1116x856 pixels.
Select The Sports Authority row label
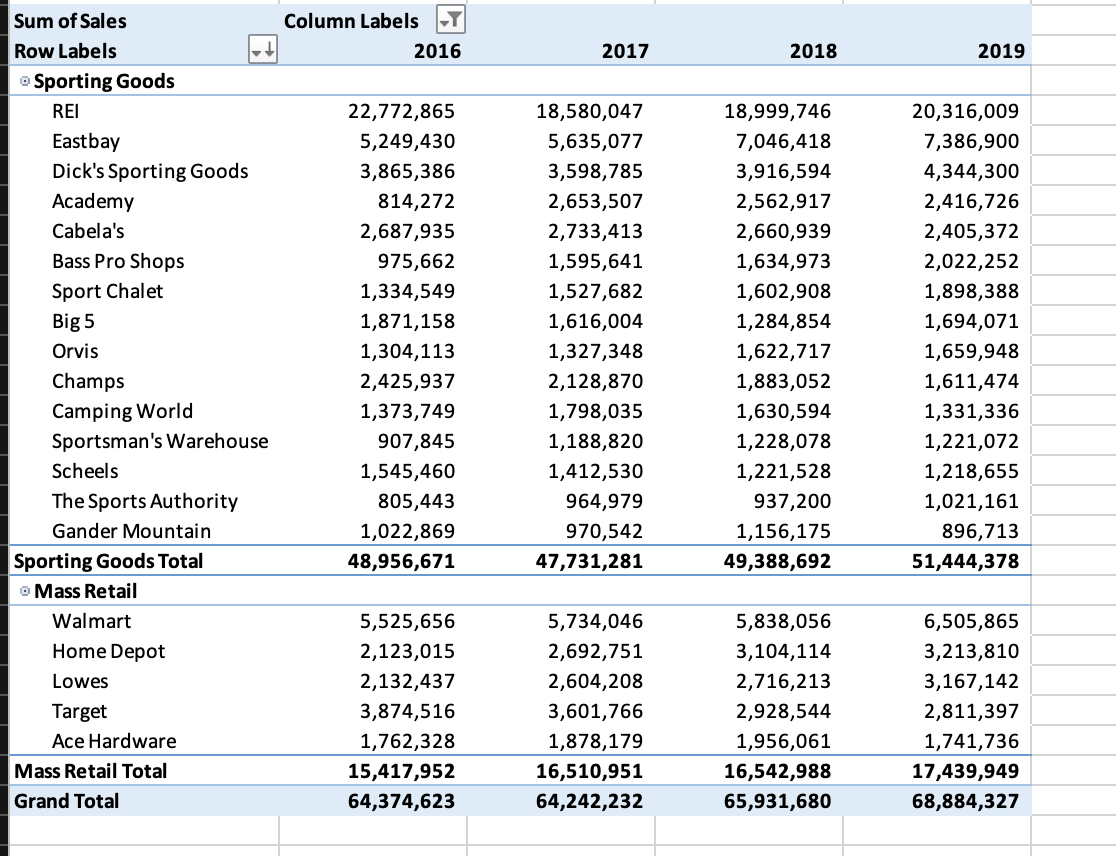[x=144, y=501]
